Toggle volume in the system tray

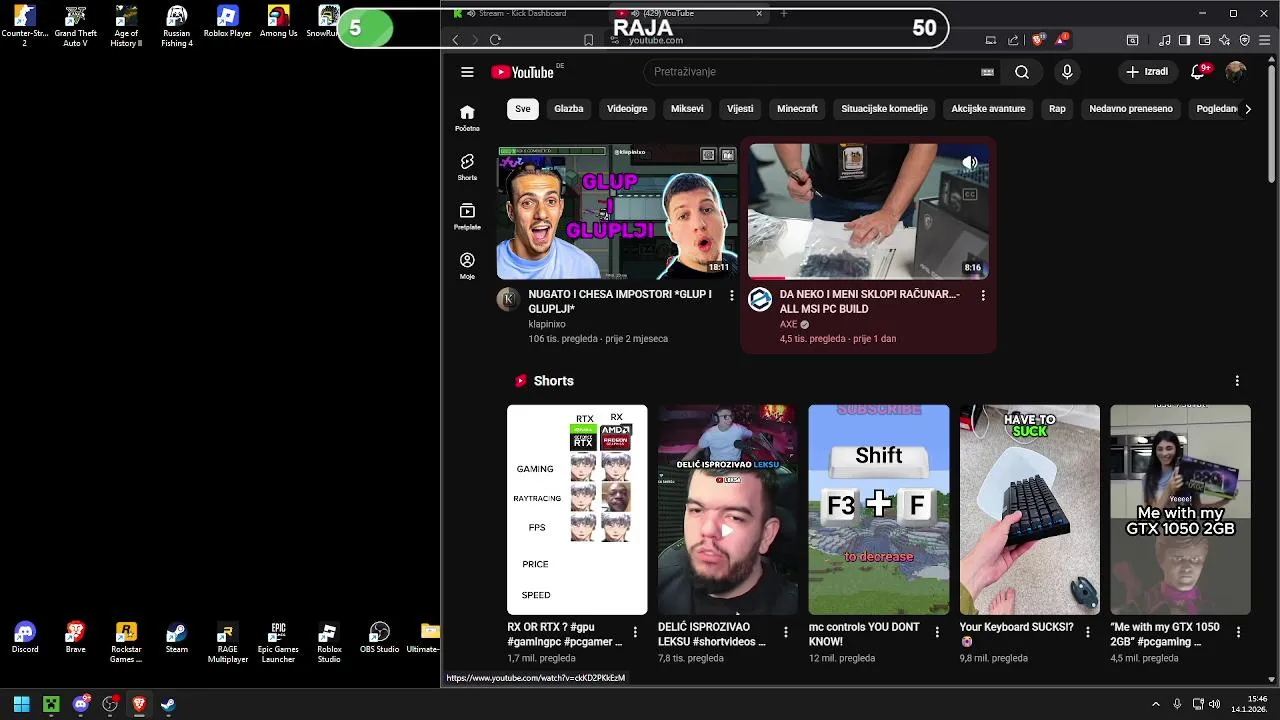(1216, 704)
